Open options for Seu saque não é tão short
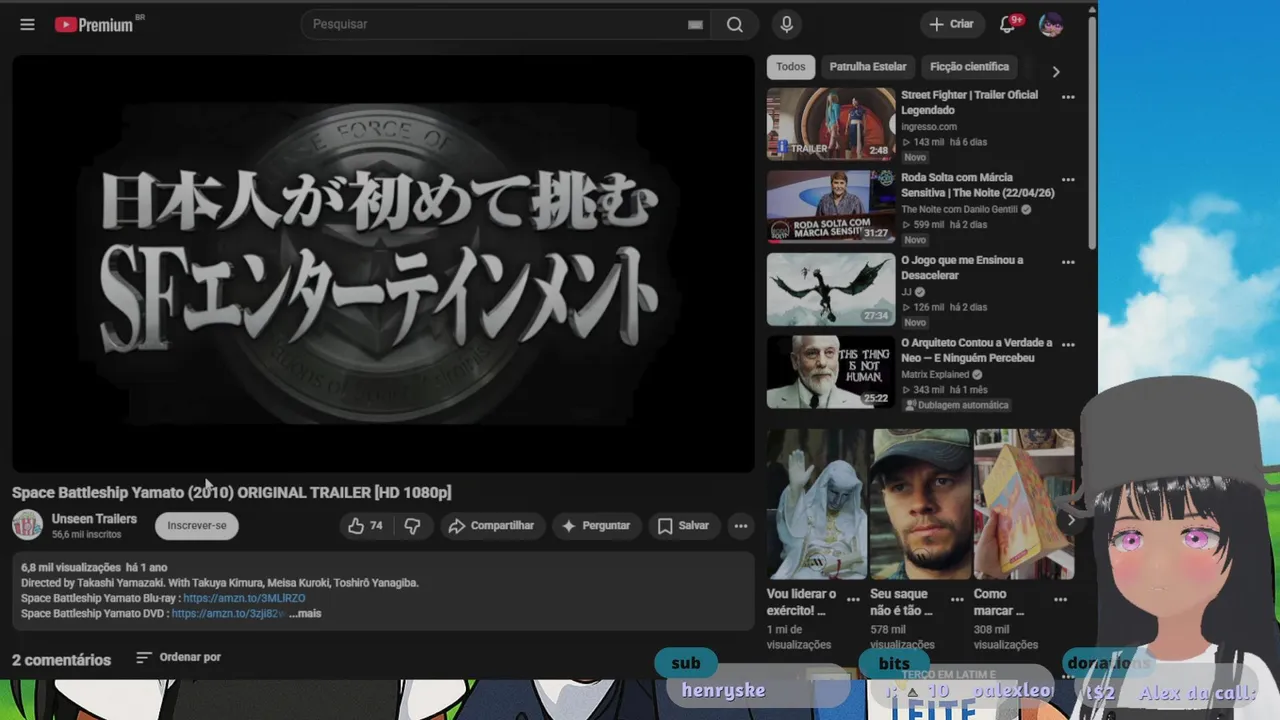The height and width of the screenshot is (720, 1280). coord(957,600)
